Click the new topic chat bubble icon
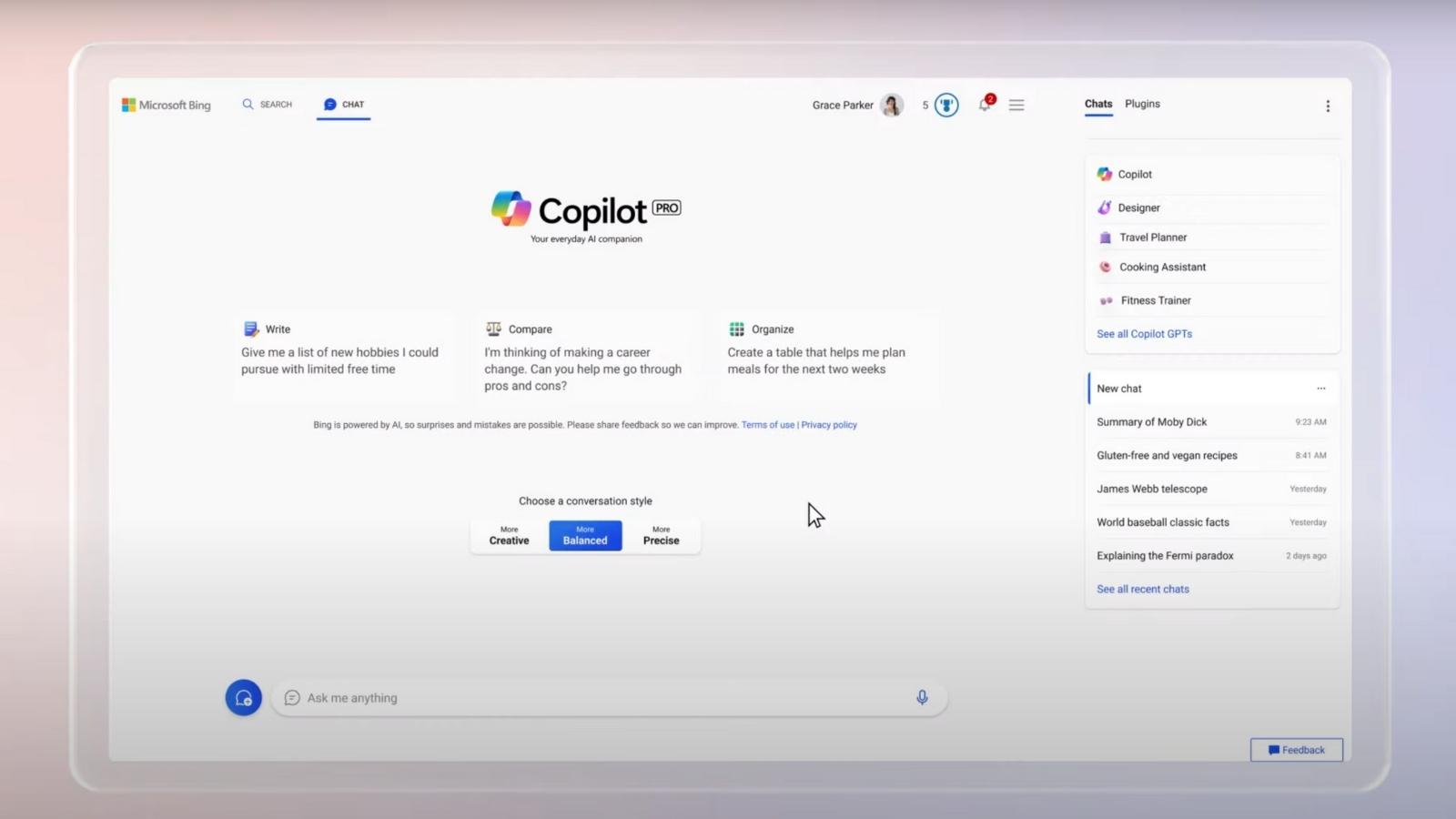Screen dimensions: 1456x819 243,697
